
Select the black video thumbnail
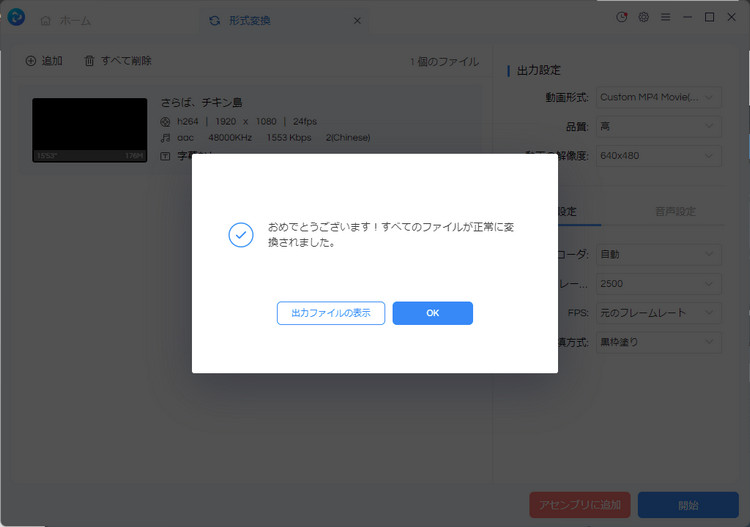coord(89,130)
